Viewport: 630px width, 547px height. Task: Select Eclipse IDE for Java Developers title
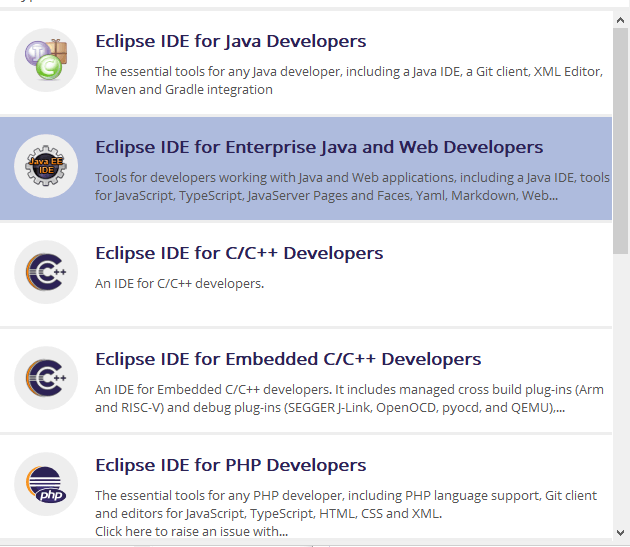(231, 41)
